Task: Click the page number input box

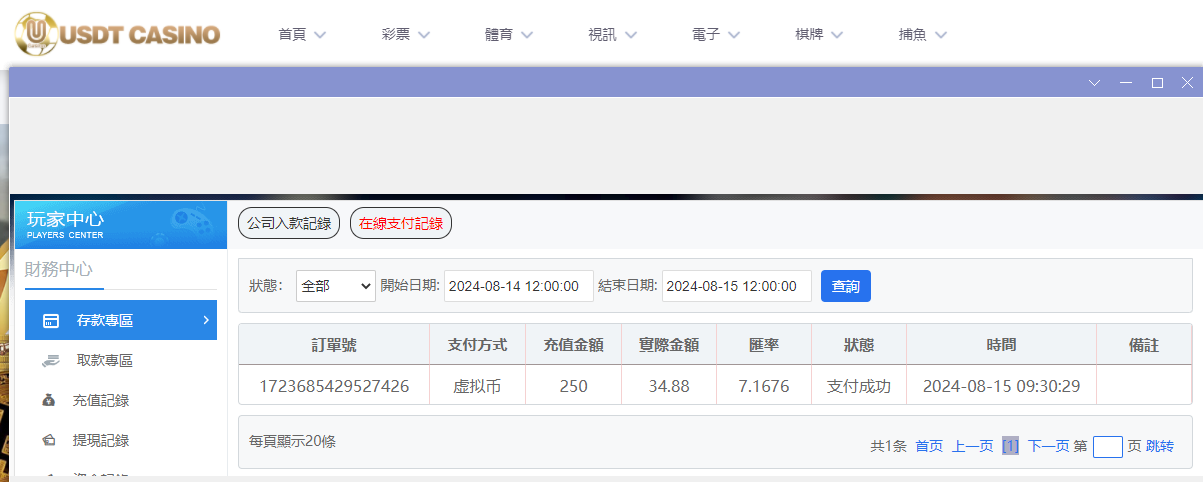Action: click(x=1107, y=447)
